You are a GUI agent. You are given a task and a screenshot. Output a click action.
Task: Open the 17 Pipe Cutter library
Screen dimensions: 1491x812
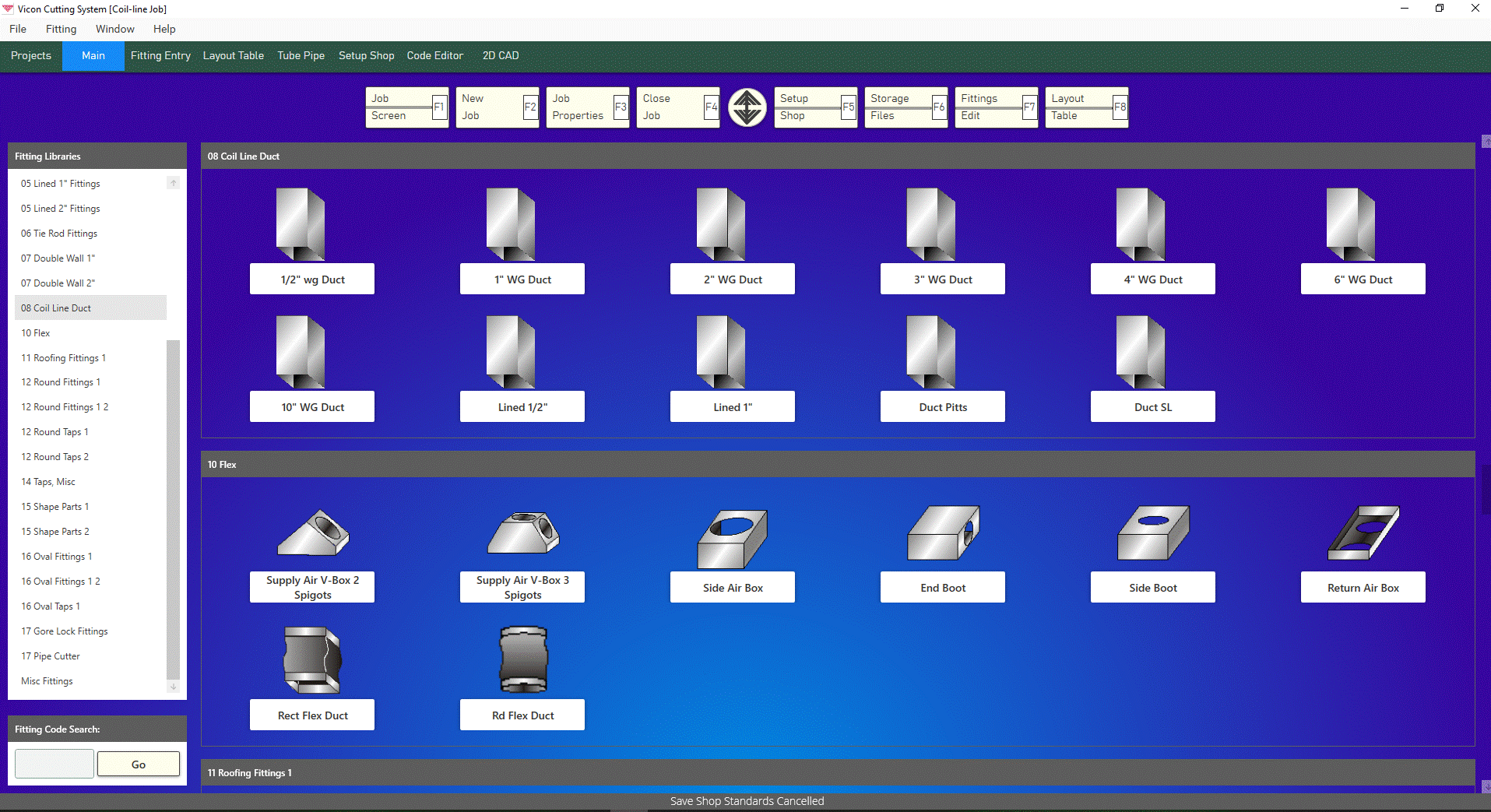pyautogui.click(x=51, y=656)
